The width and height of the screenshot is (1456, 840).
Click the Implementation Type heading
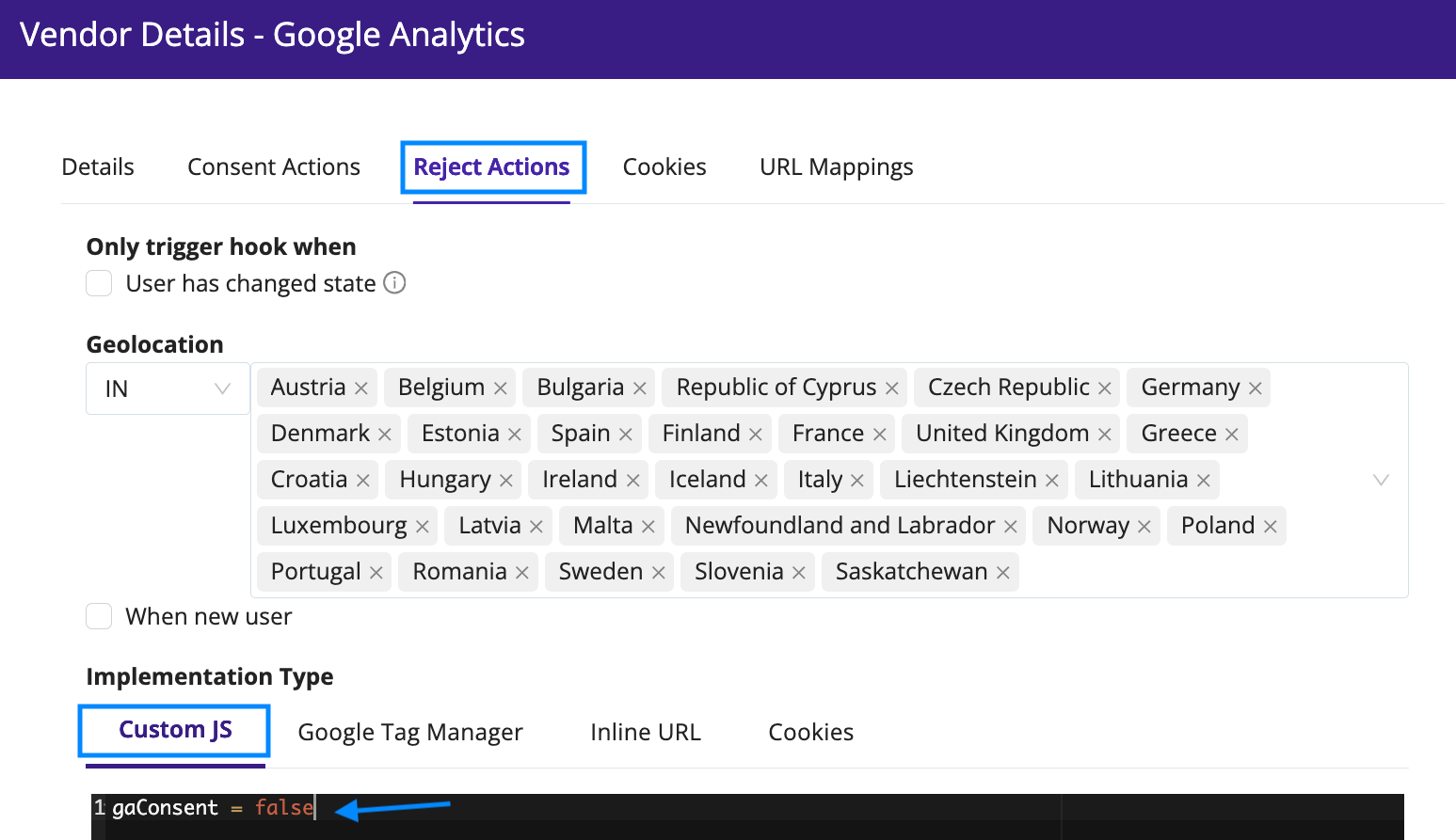click(210, 676)
